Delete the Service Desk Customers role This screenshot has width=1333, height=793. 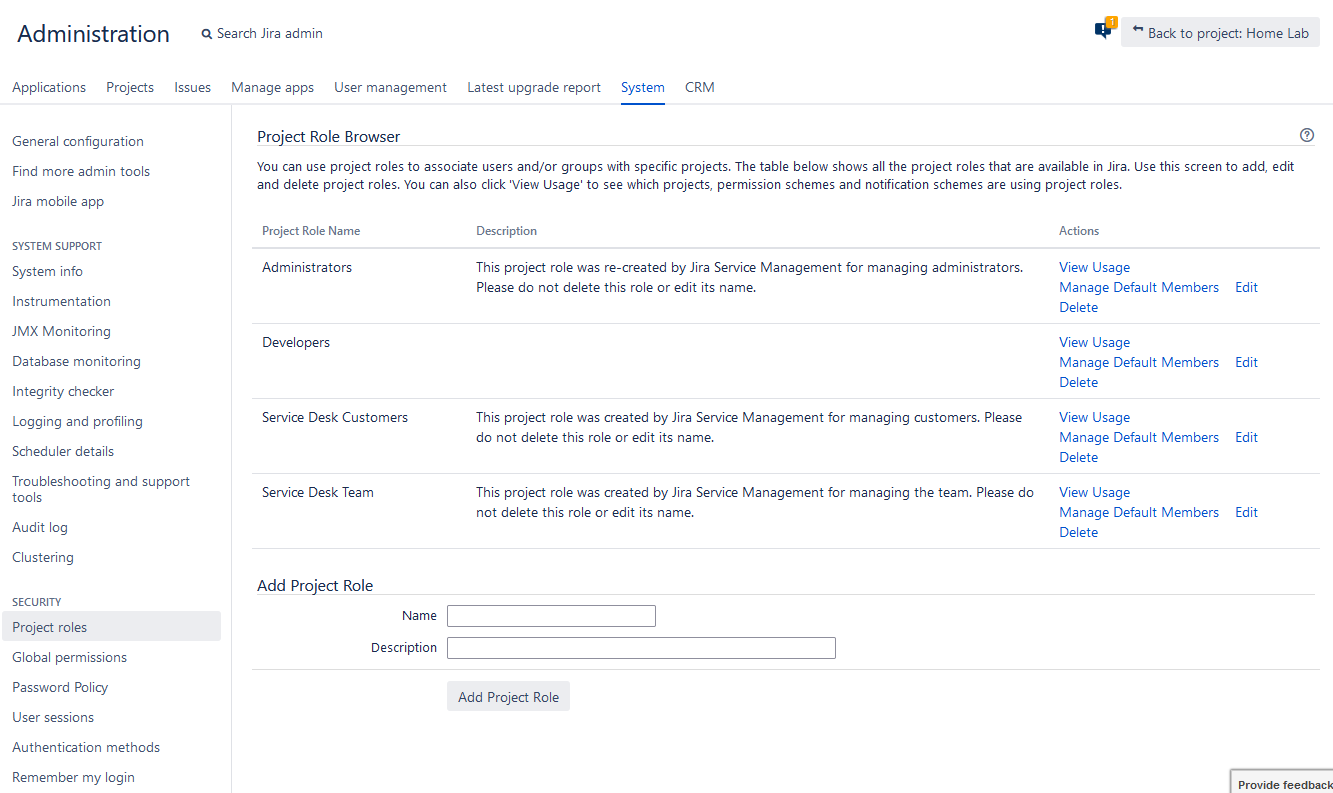tap(1078, 457)
